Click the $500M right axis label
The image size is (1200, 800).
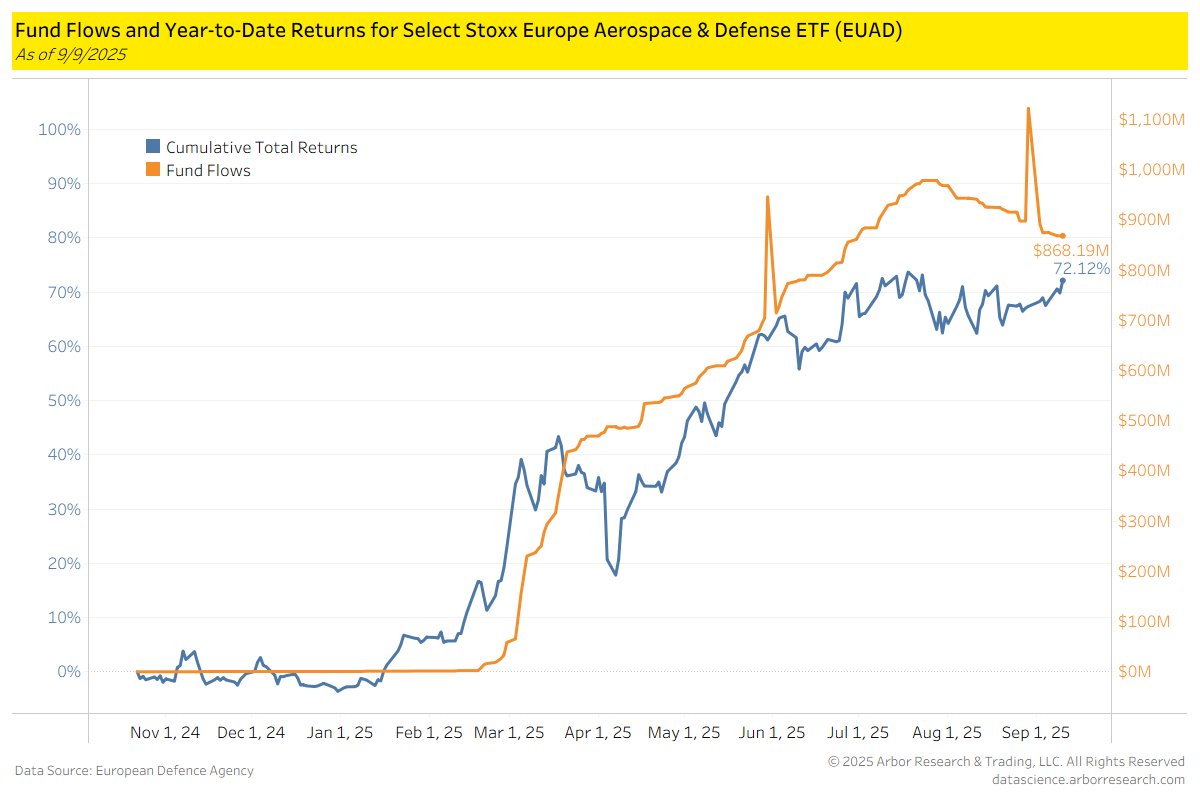coord(1144,421)
